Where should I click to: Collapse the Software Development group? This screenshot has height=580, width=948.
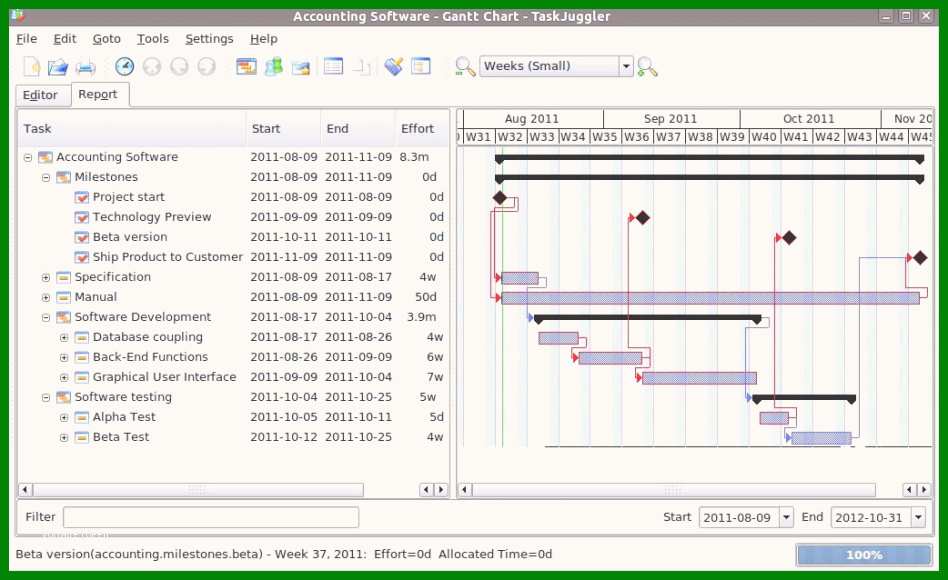pos(46,318)
